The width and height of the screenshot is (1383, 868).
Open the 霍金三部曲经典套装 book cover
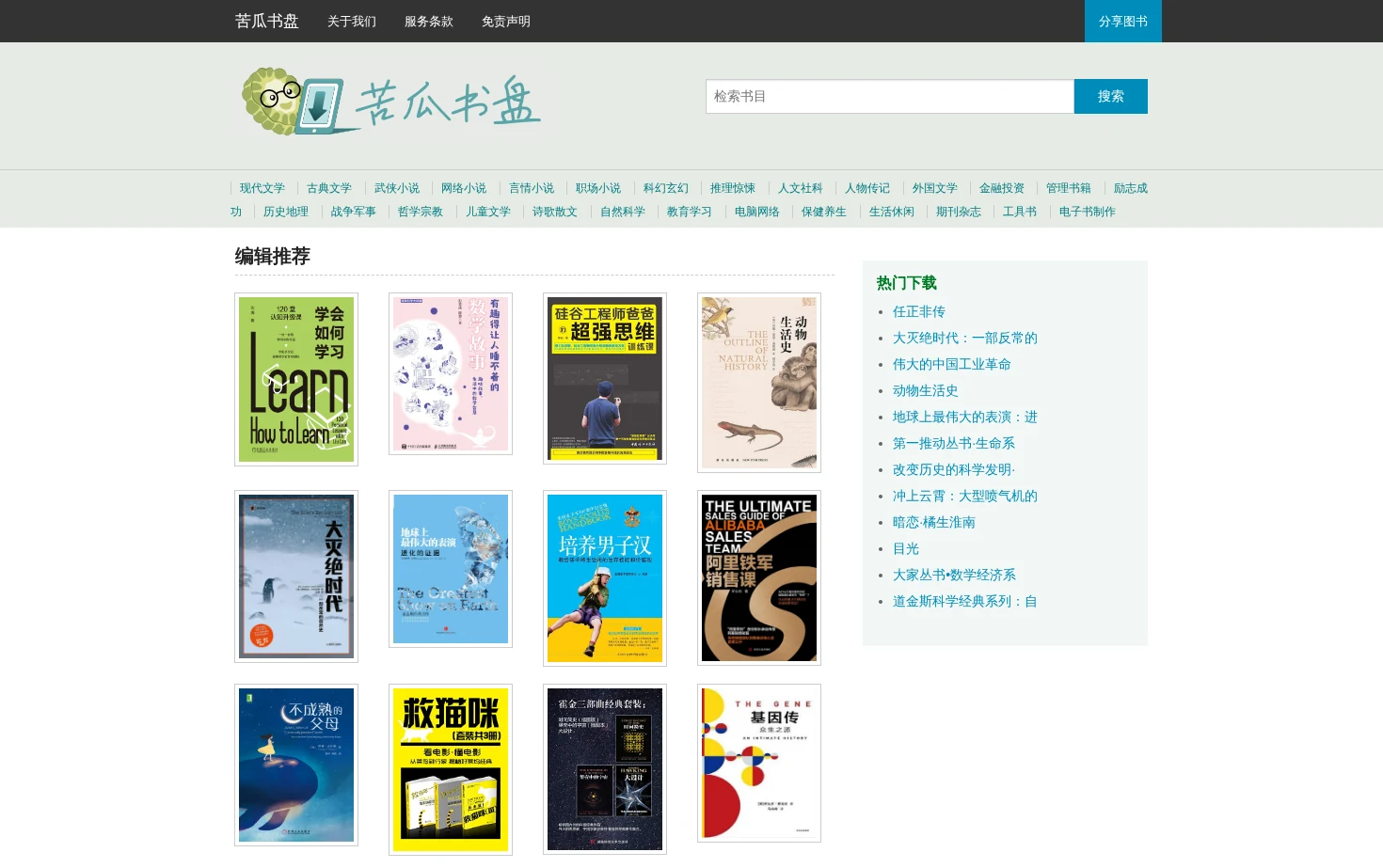pyautogui.click(x=605, y=769)
